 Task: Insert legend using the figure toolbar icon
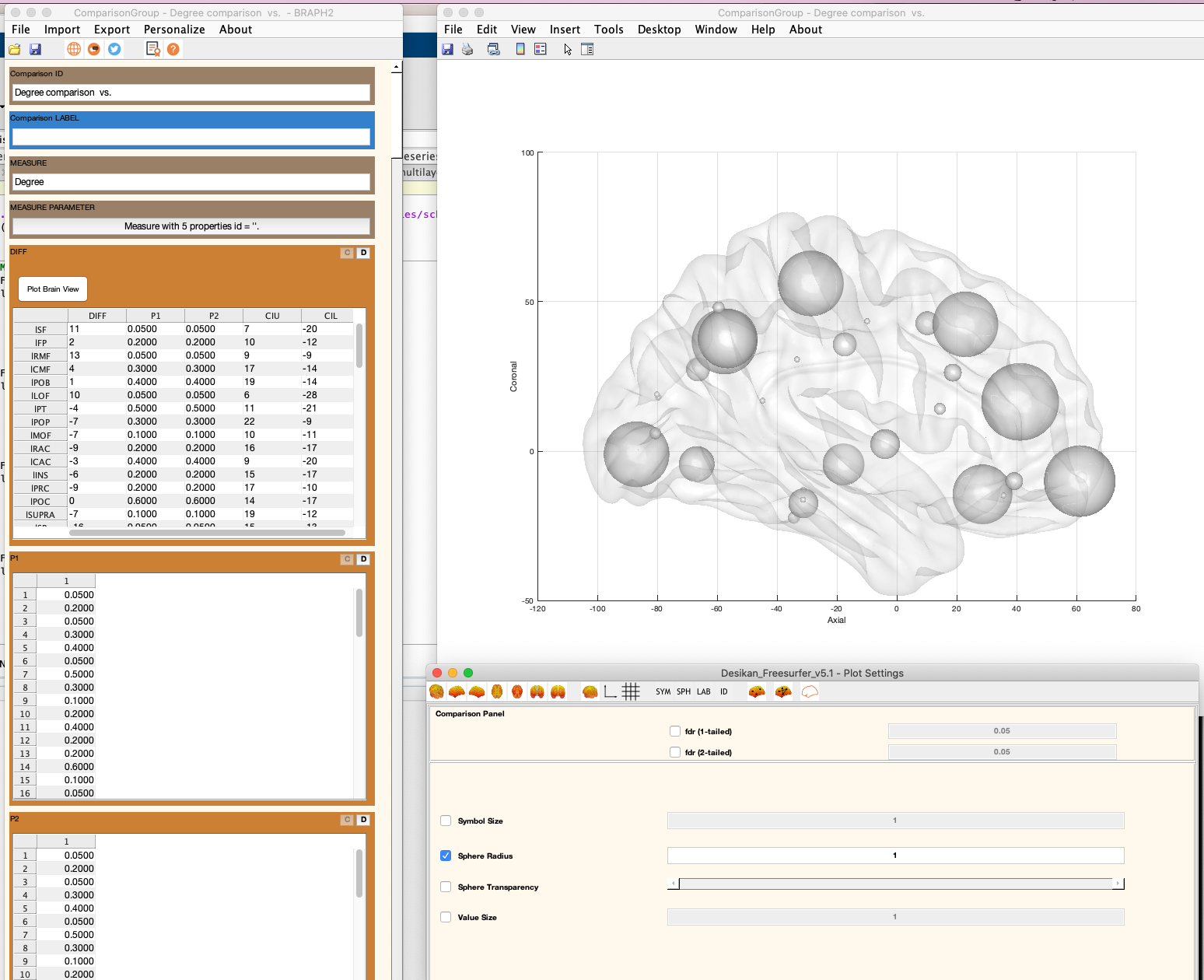[x=541, y=49]
